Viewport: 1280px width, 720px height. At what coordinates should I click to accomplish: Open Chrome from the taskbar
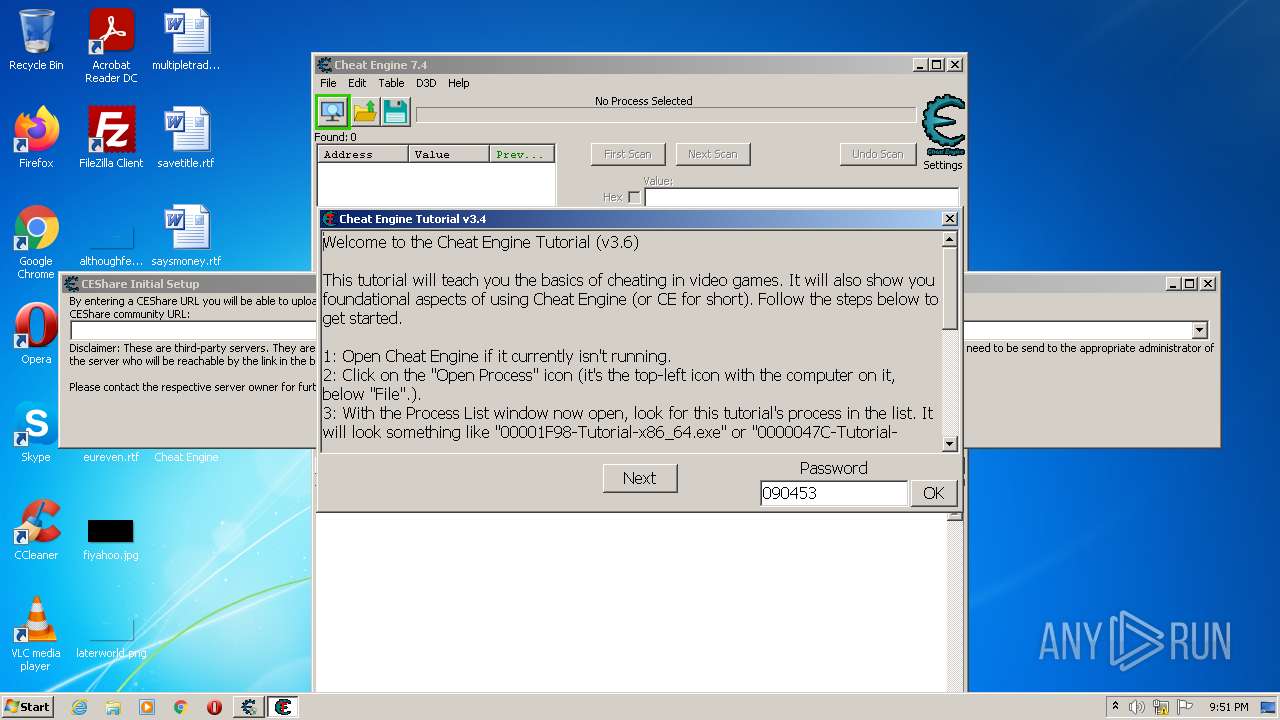[x=181, y=707]
